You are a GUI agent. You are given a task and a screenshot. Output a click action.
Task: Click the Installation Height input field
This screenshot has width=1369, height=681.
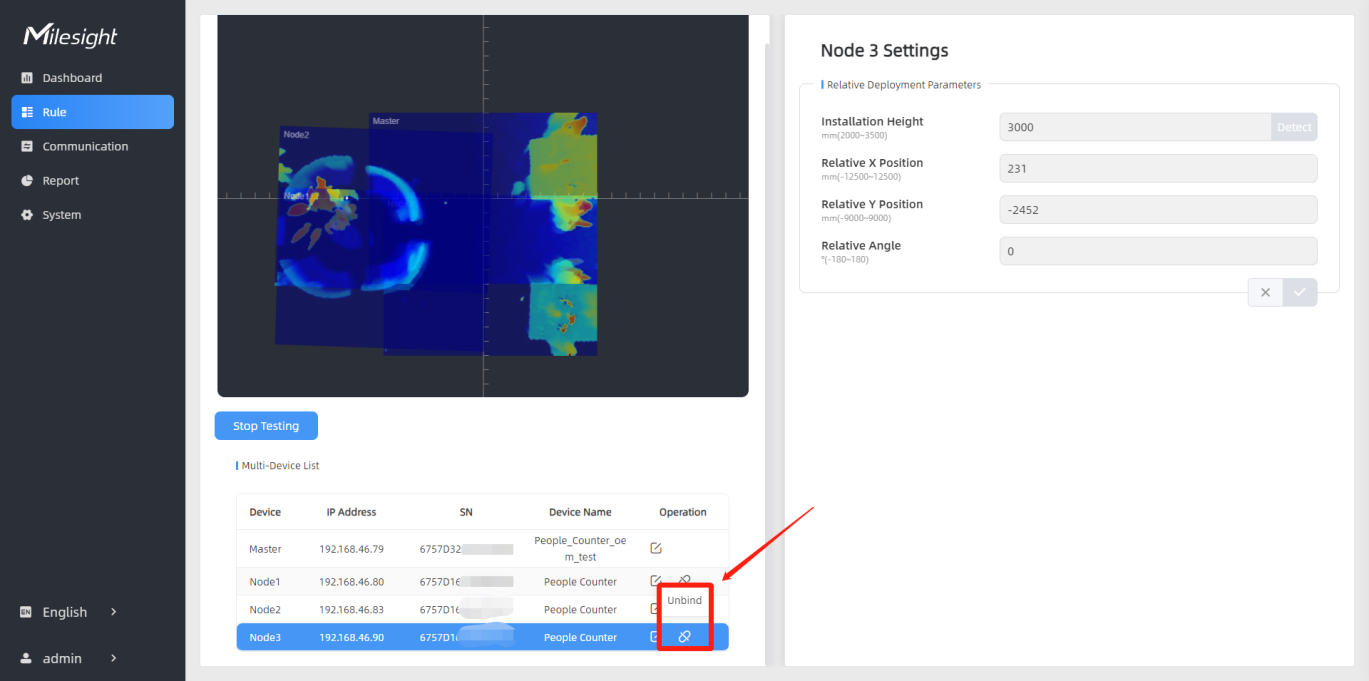tap(1135, 127)
